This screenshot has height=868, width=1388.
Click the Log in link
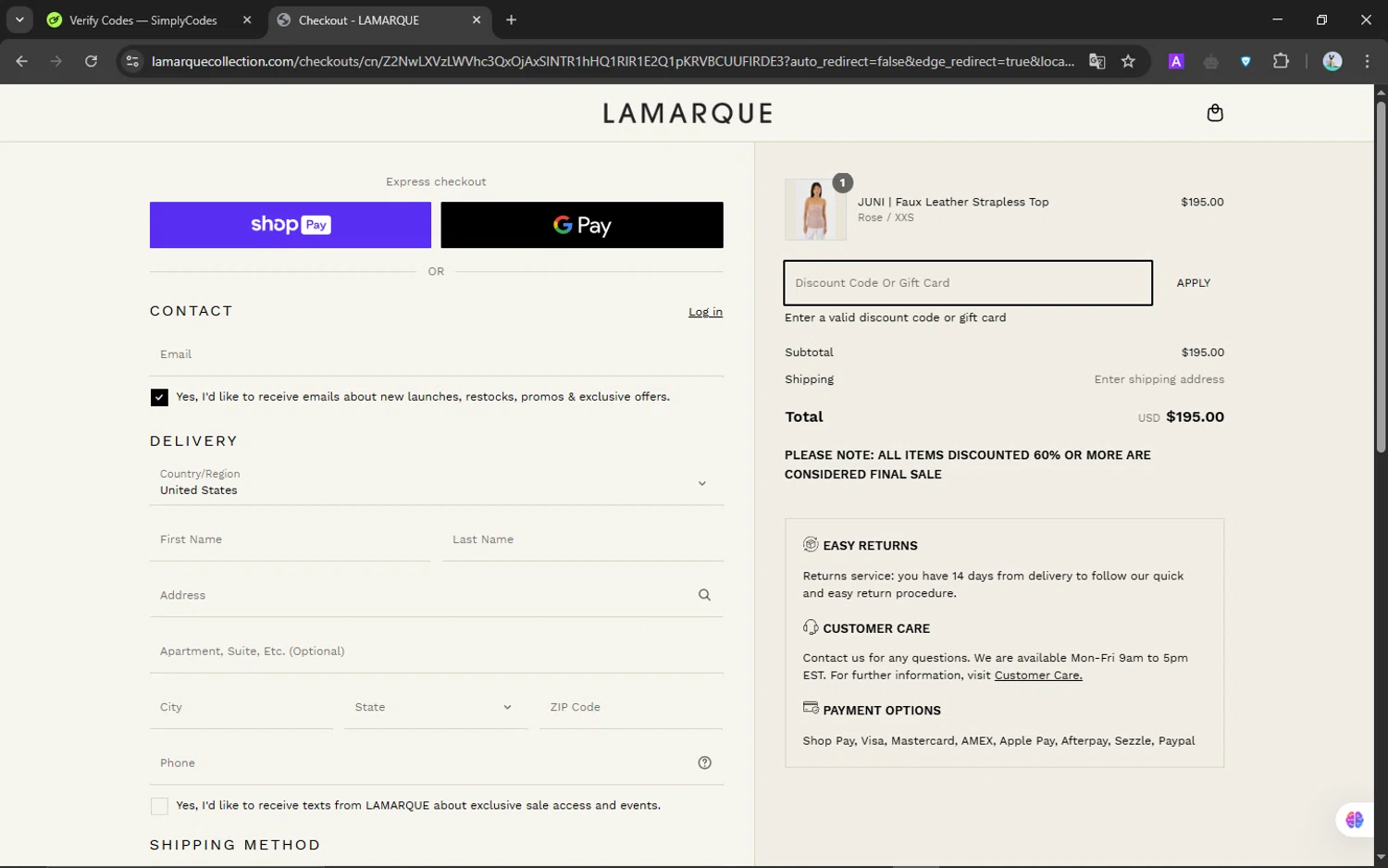click(705, 312)
